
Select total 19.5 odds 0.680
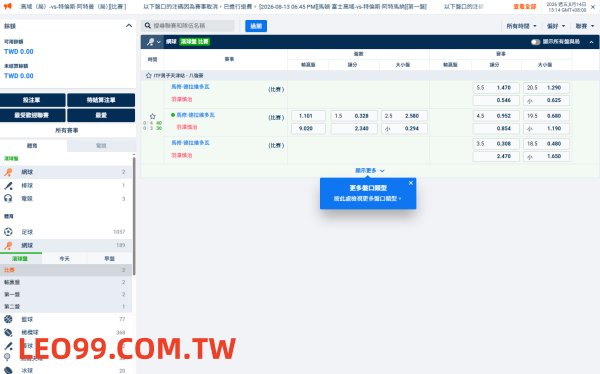click(546, 116)
